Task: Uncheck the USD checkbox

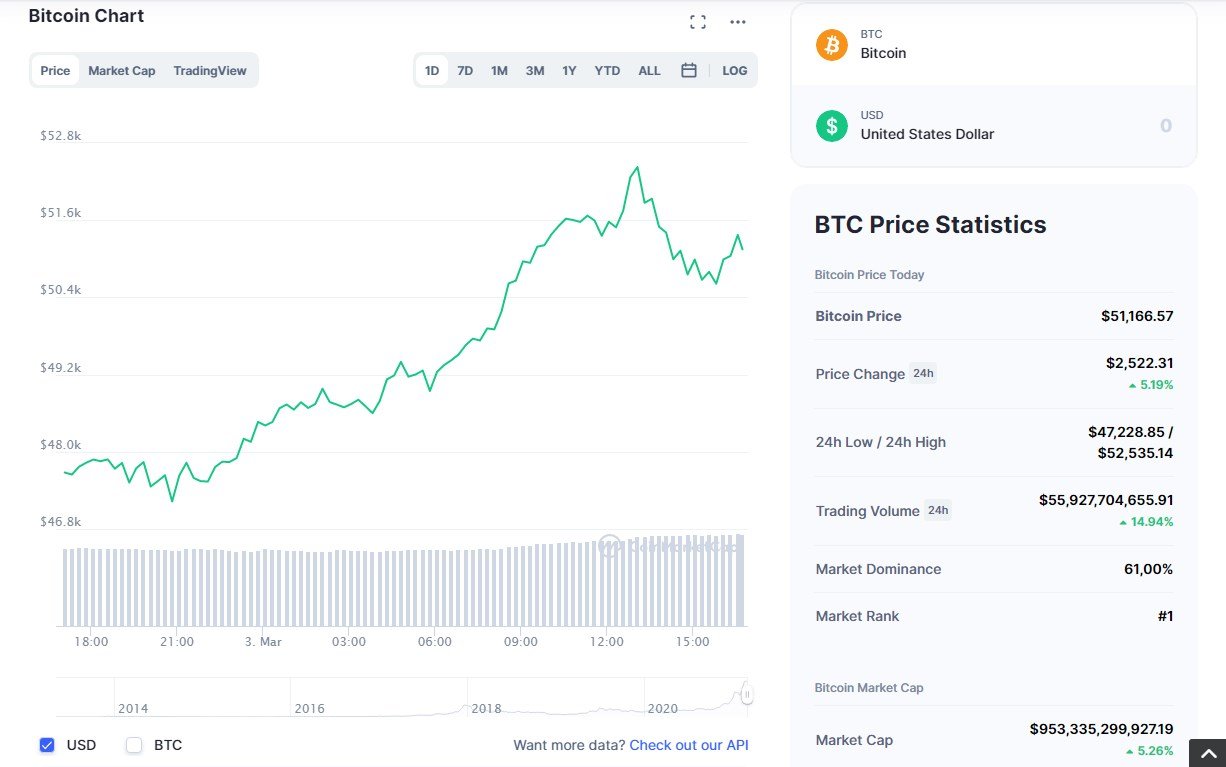Action: pos(47,745)
